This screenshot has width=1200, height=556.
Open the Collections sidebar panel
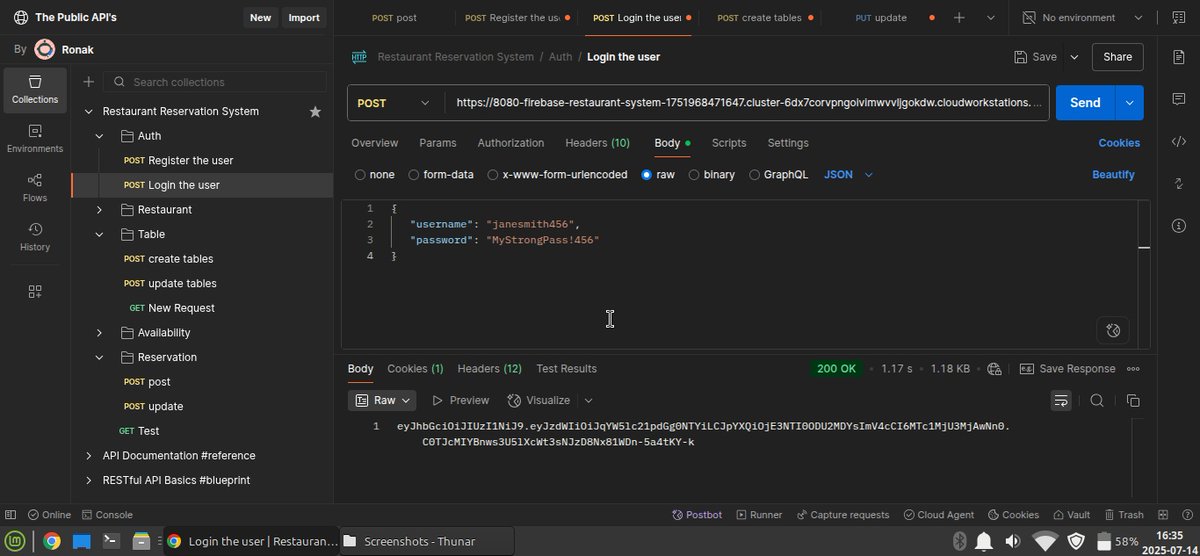pos(35,90)
